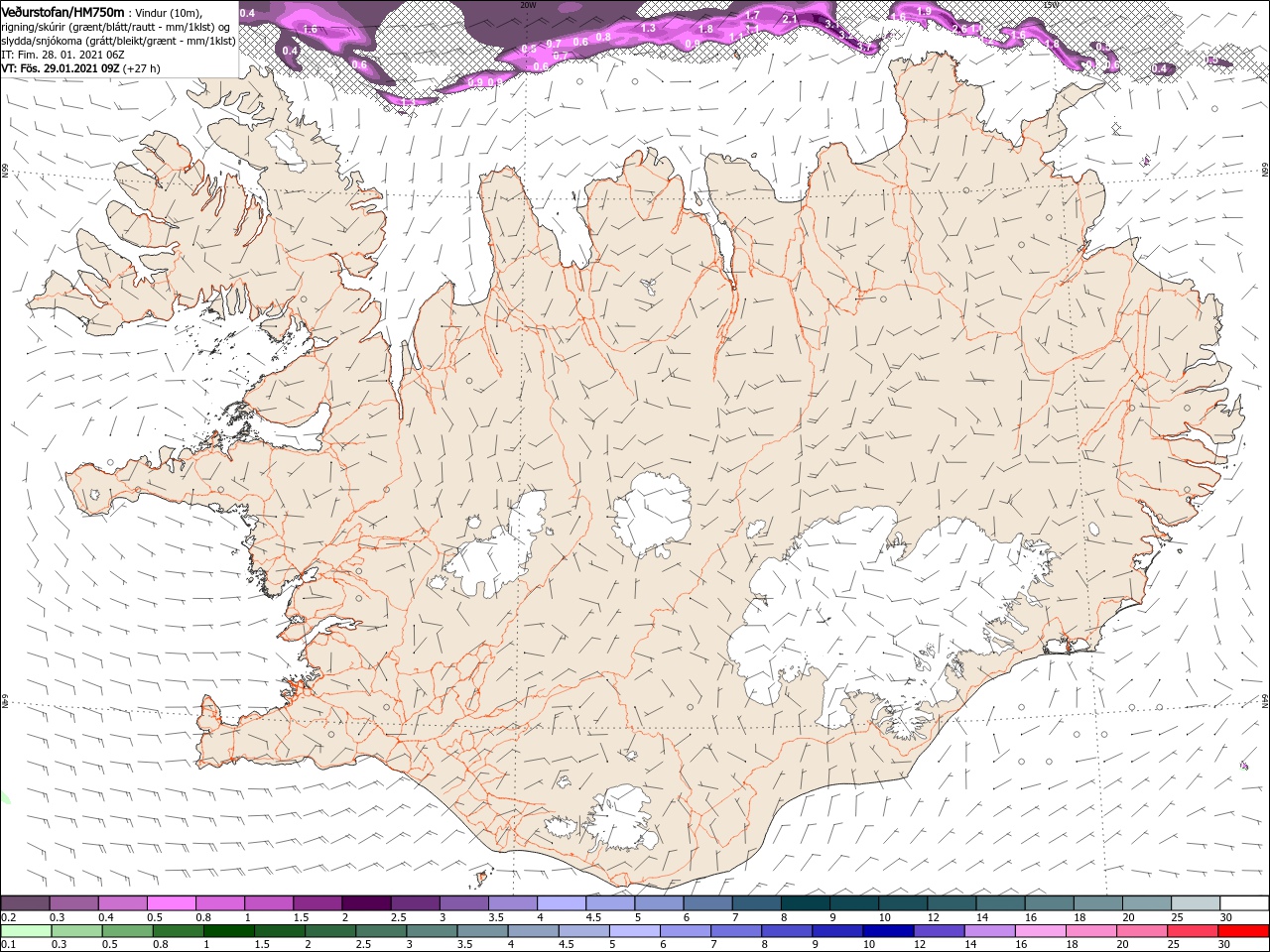Pick the deep blue swatch at 10 on the lower scale
Image resolution: width=1270 pixels, height=952 pixels.
[x=888, y=931]
